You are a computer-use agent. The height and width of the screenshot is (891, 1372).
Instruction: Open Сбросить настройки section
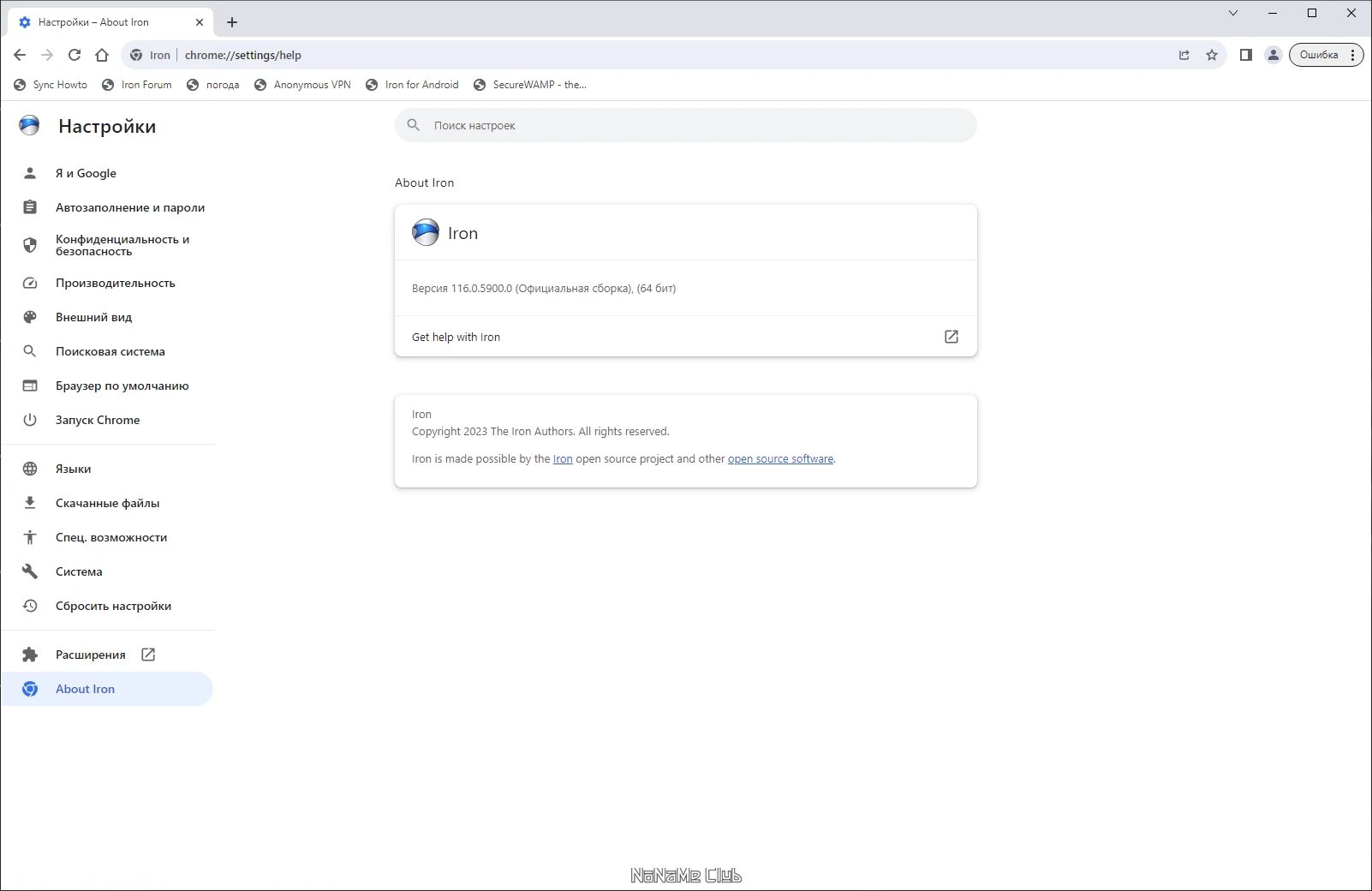pyautogui.click(x=107, y=606)
